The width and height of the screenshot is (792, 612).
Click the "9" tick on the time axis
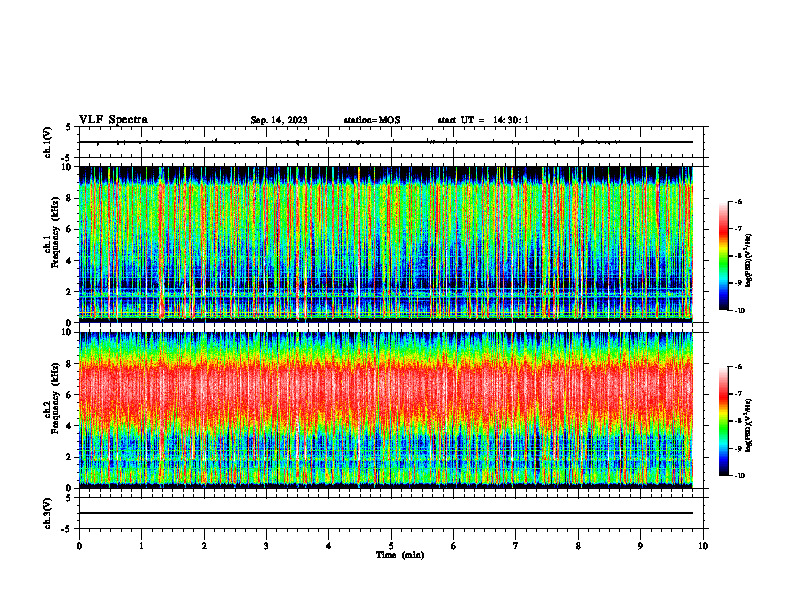tap(640, 546)
